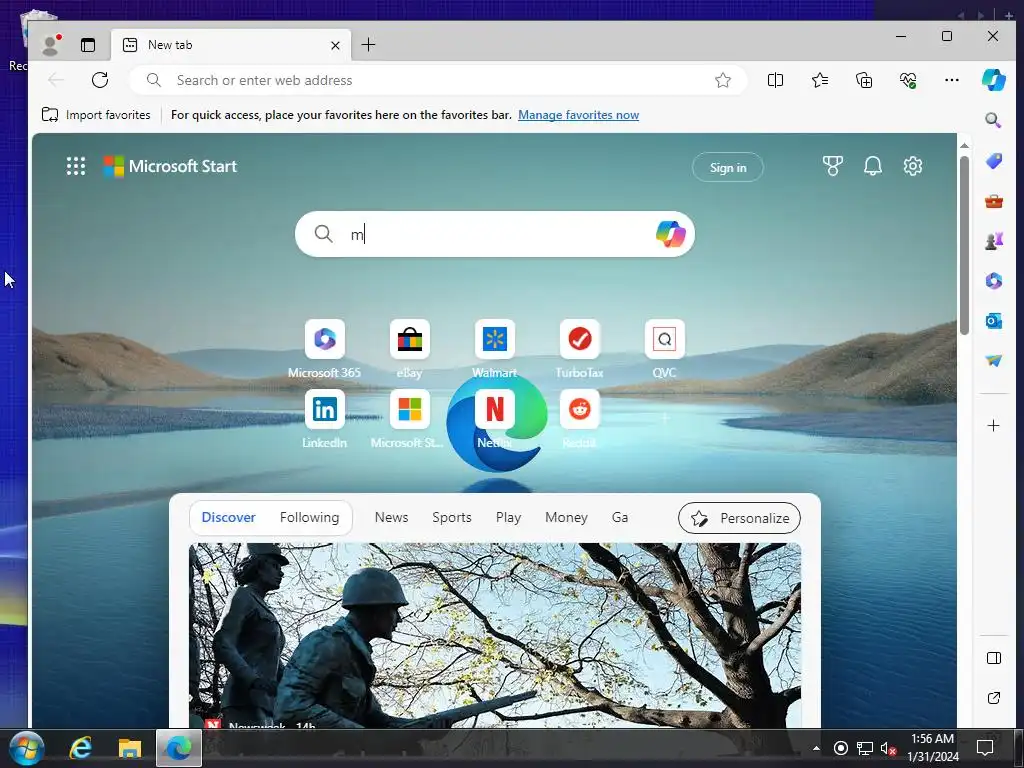The image size is (1024, 768).
Task: Open File Explorer from taskbar
Action: point(129,748)
